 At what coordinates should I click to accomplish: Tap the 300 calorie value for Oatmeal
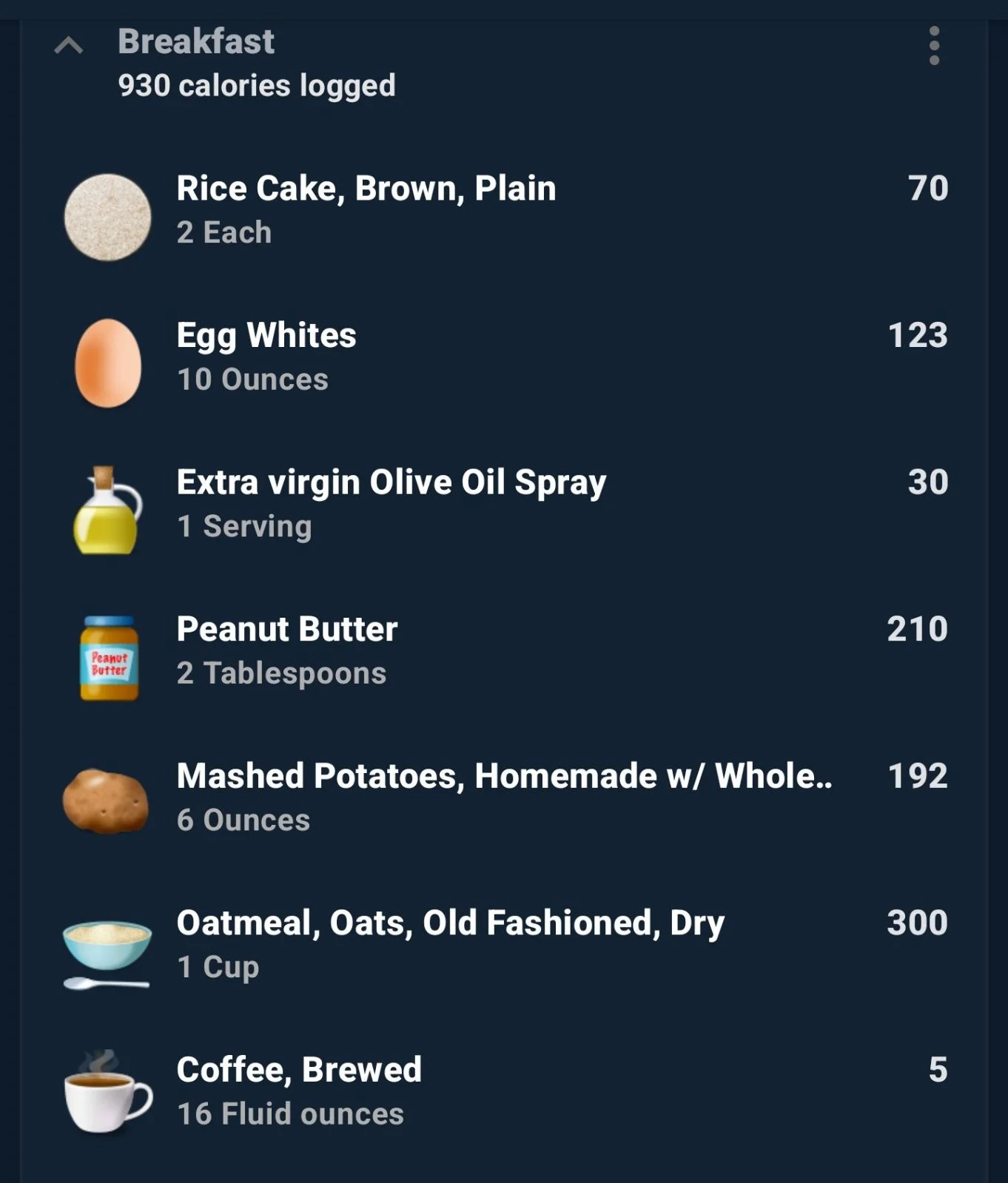[918, 923]
